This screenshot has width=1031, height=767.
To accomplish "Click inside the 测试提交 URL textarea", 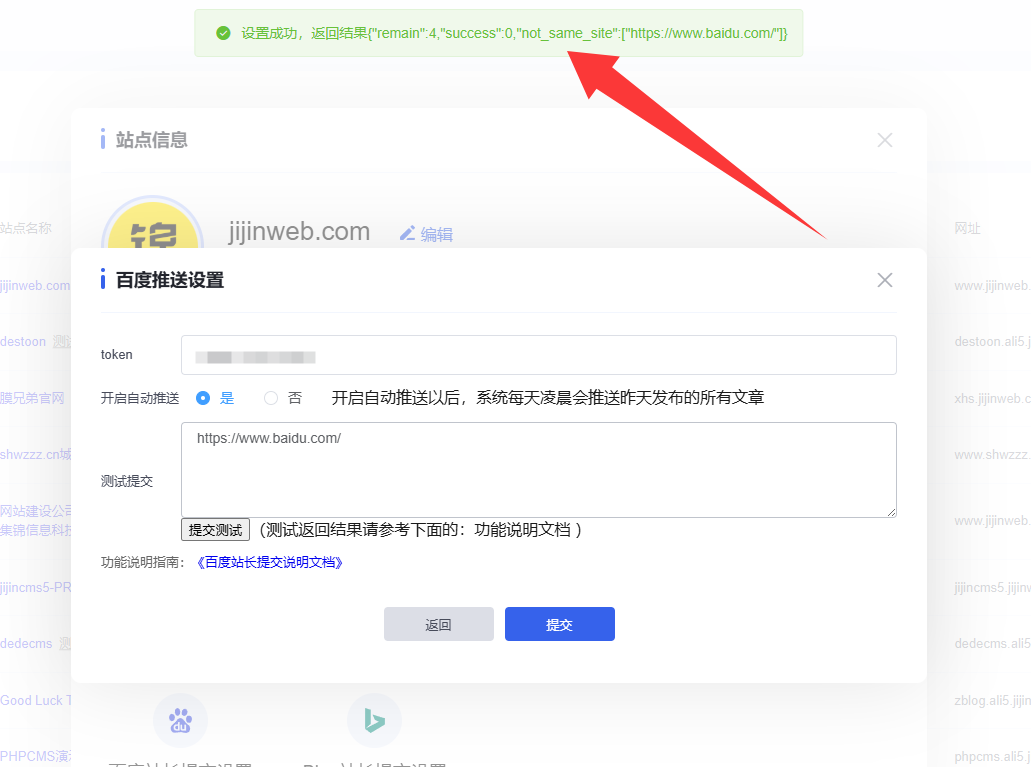I will tap(539, 470).
